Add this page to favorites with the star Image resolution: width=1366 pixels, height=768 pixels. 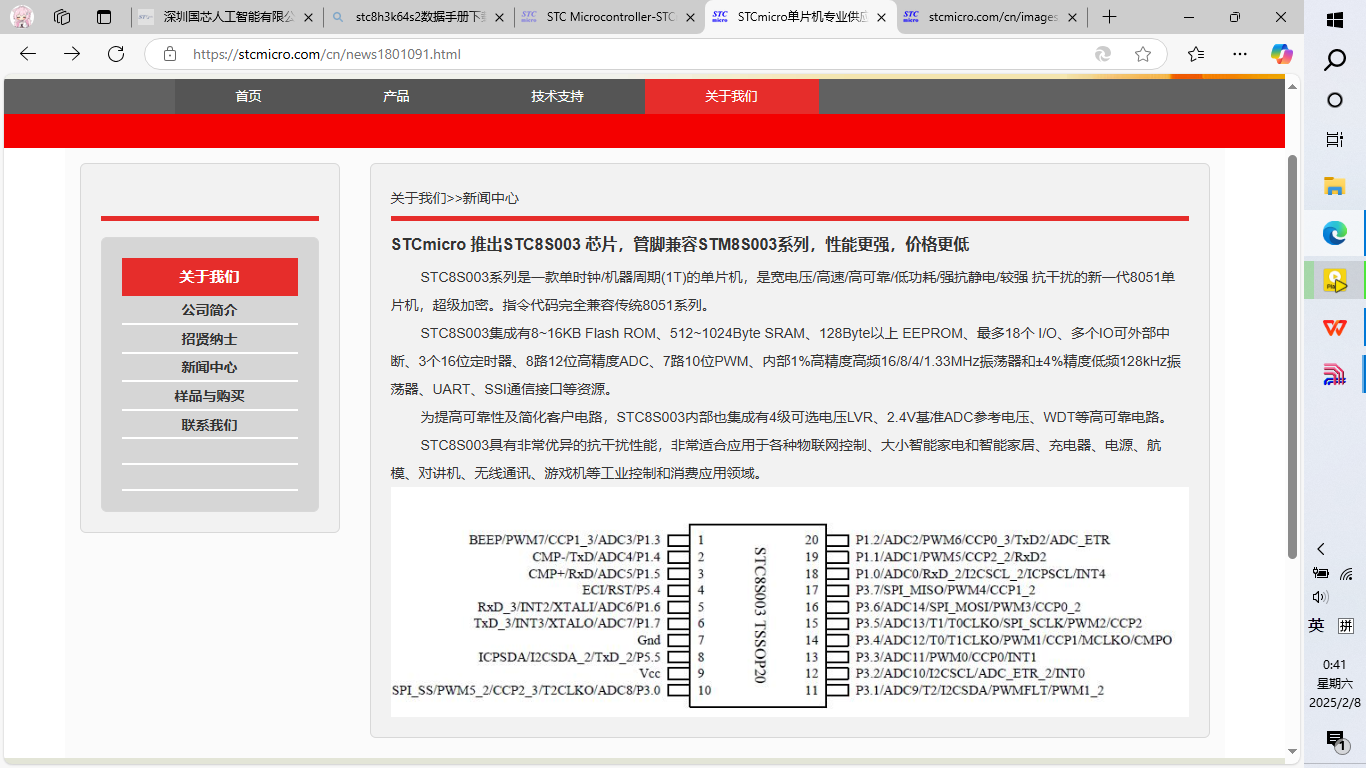[x=1143, y=54]
